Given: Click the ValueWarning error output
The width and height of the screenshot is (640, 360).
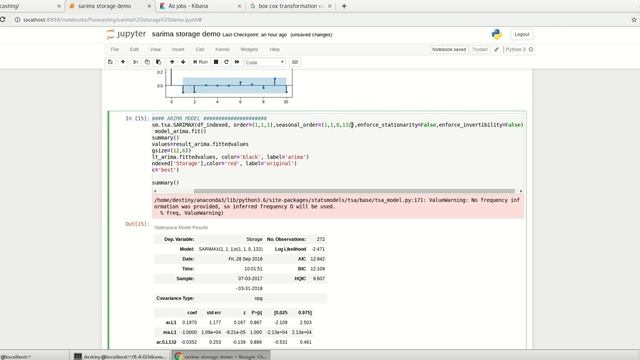Looking at the screenshot, I should (x=338, y=207).
